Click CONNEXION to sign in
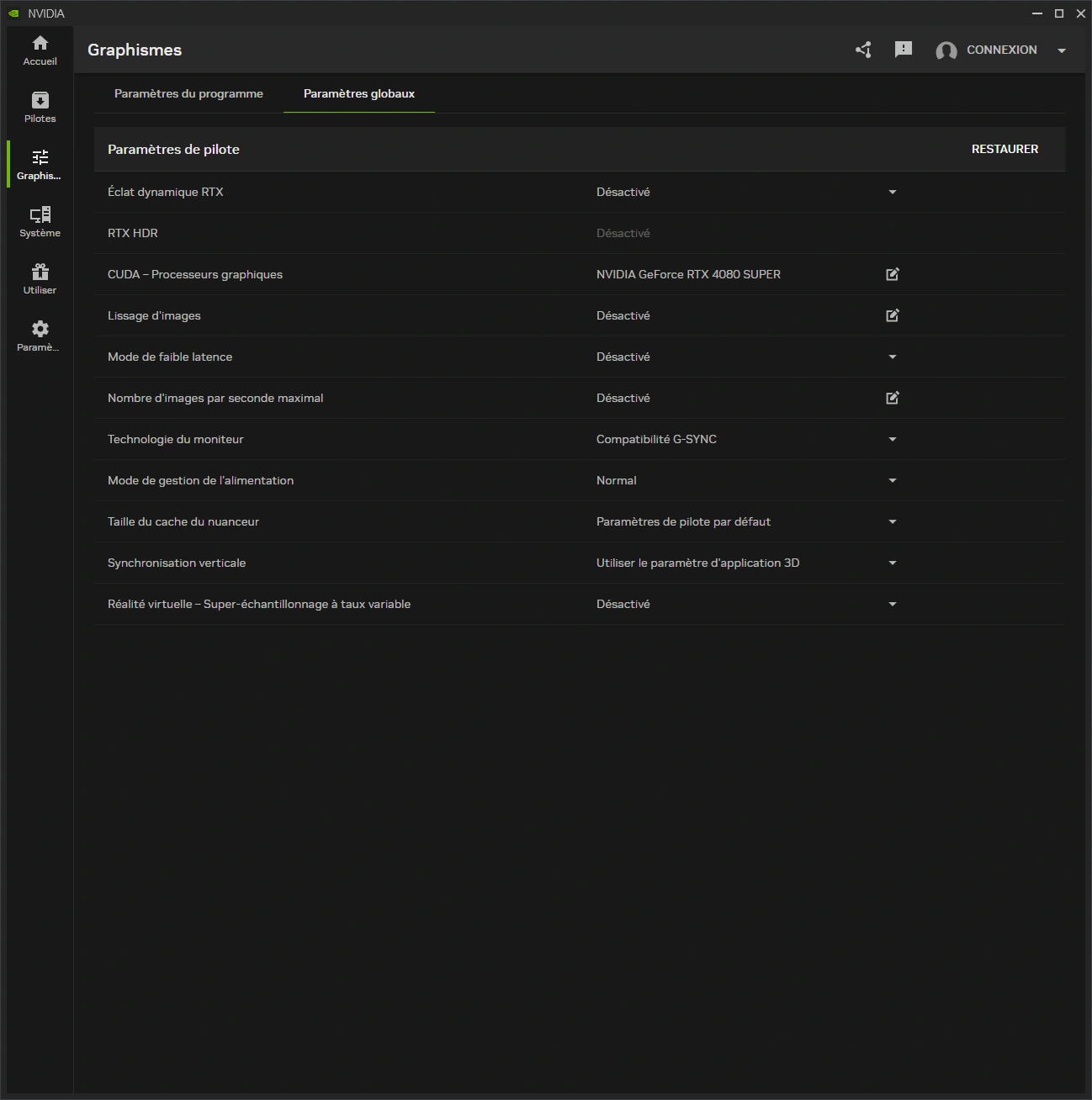The width and height of the screenshot is (1092, 1100). tap(1001, 50)
